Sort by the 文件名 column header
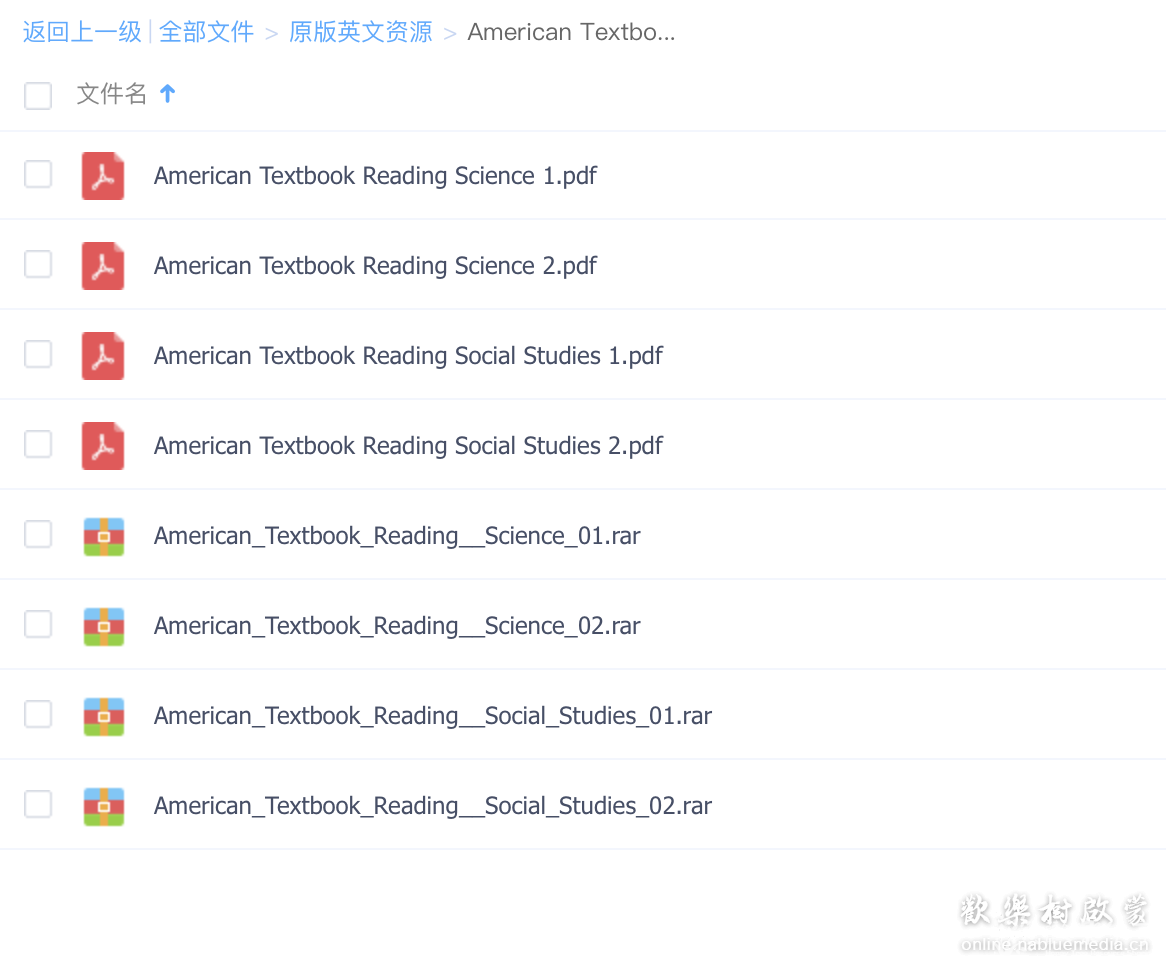Screen dimensions: 1166x962 [x=111, y=94]
